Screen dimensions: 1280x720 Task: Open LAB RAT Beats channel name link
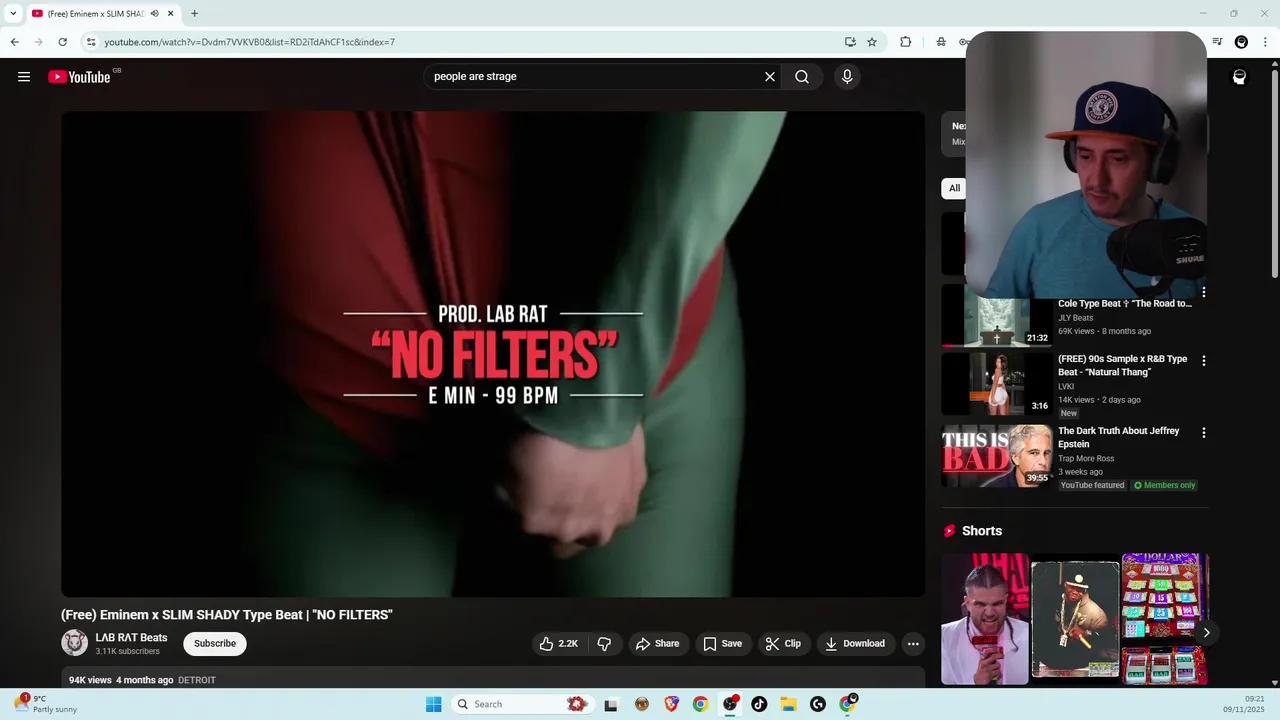click(131, 638)
